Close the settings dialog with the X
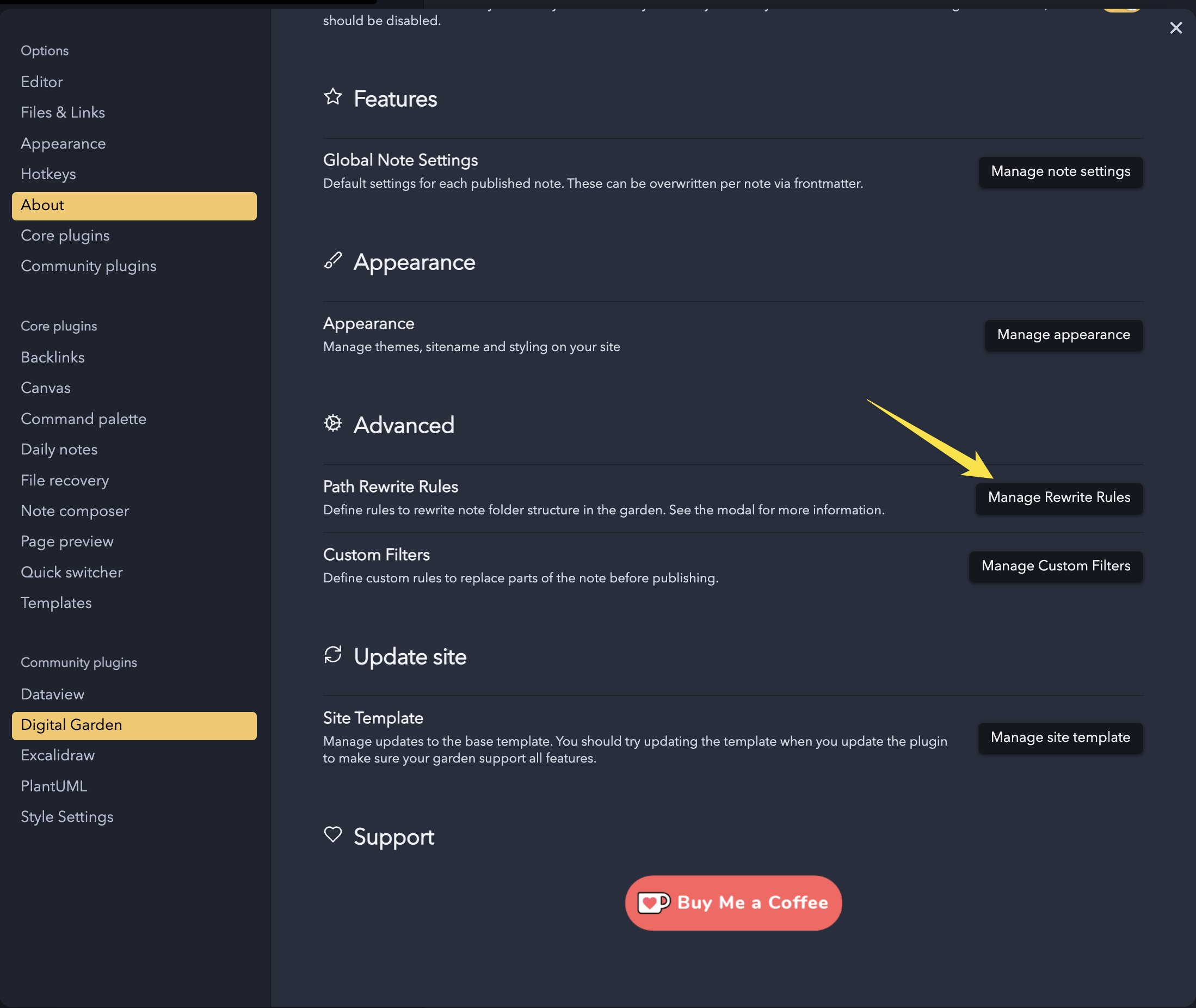1196x1008 pixels. point(1175,28)
